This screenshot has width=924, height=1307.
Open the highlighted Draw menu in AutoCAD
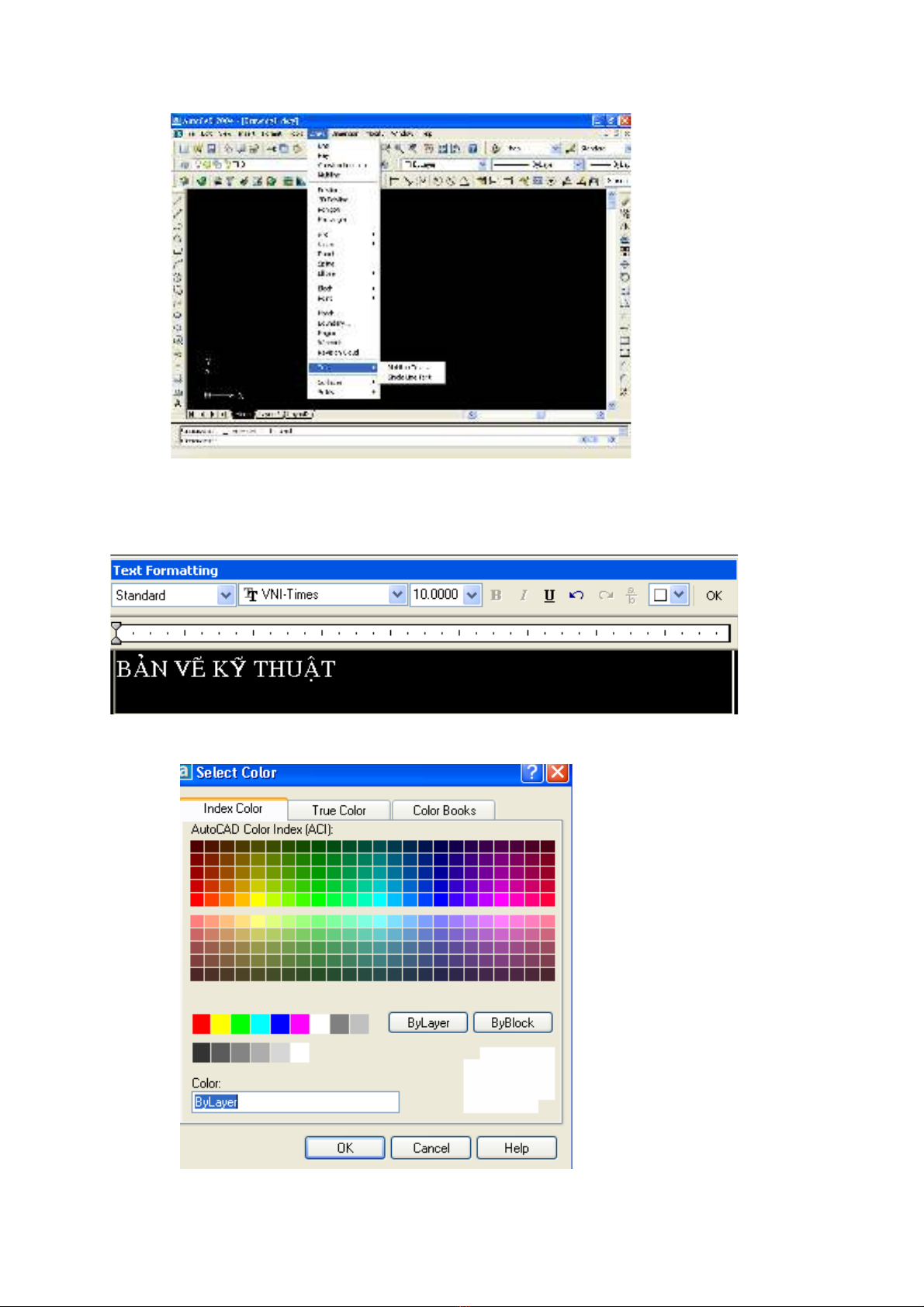tap(318, 133)
